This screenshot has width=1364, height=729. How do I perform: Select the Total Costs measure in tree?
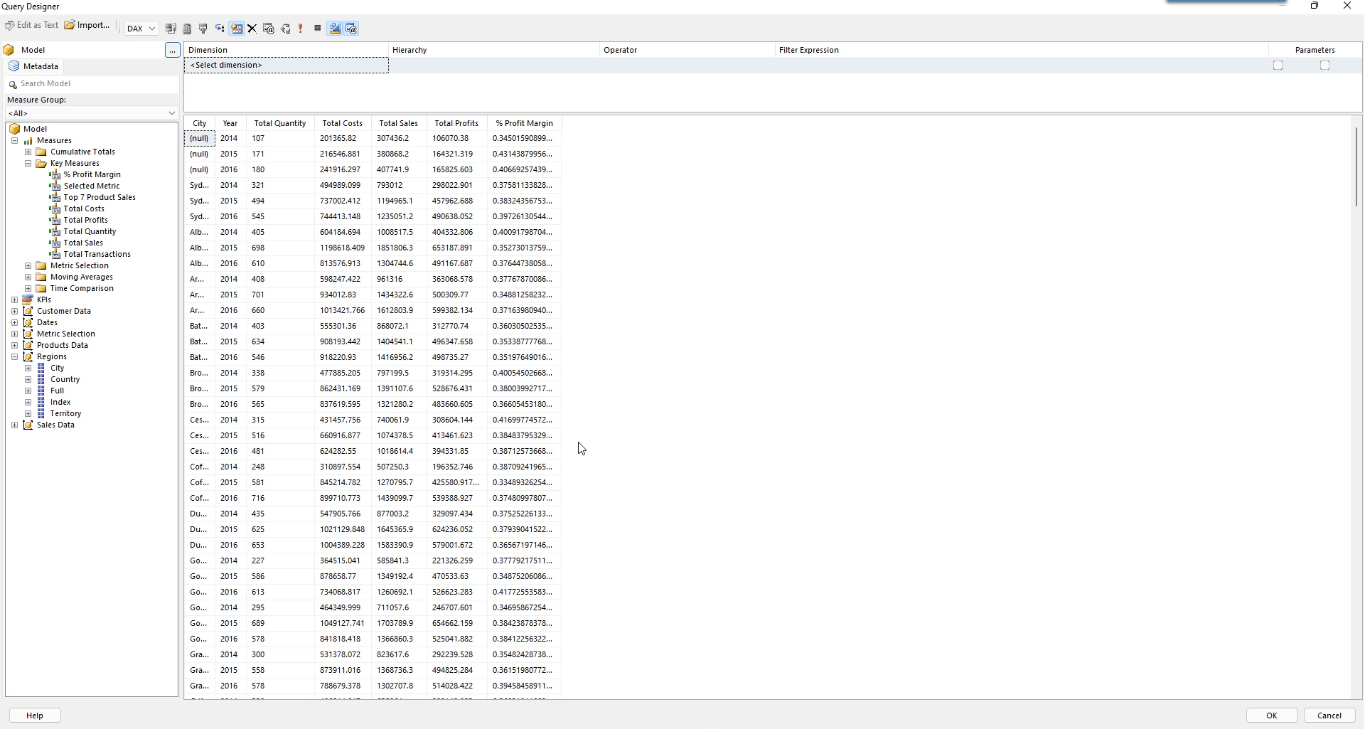[x=84, y=209]
